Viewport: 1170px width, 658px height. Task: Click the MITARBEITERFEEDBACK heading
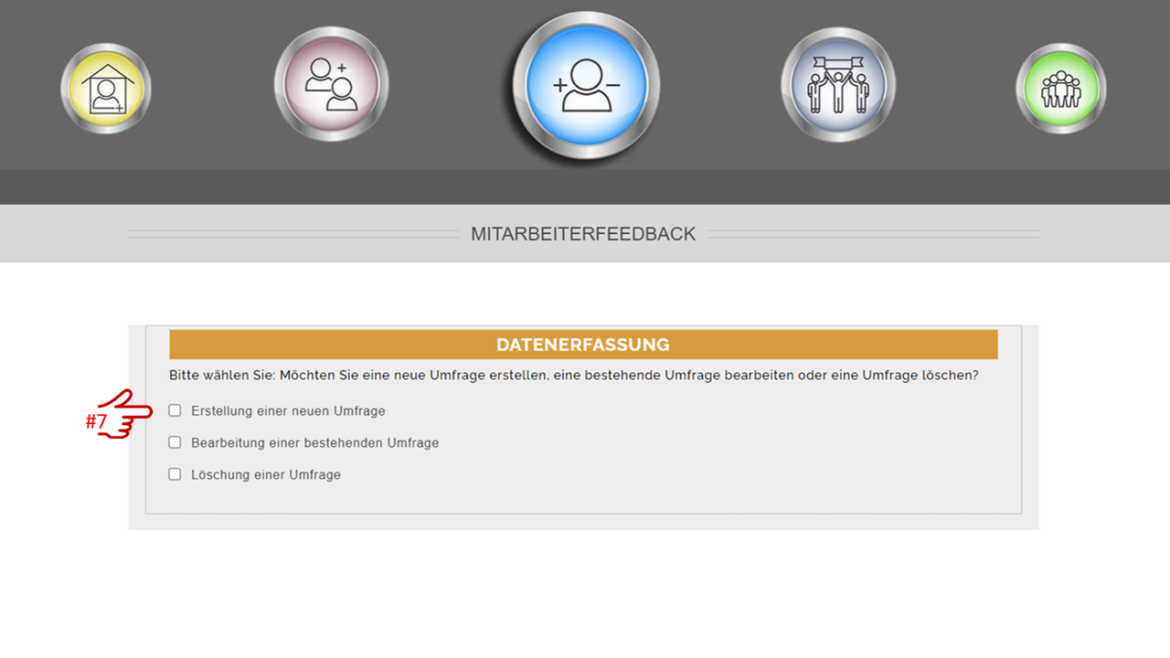[583, 234]
